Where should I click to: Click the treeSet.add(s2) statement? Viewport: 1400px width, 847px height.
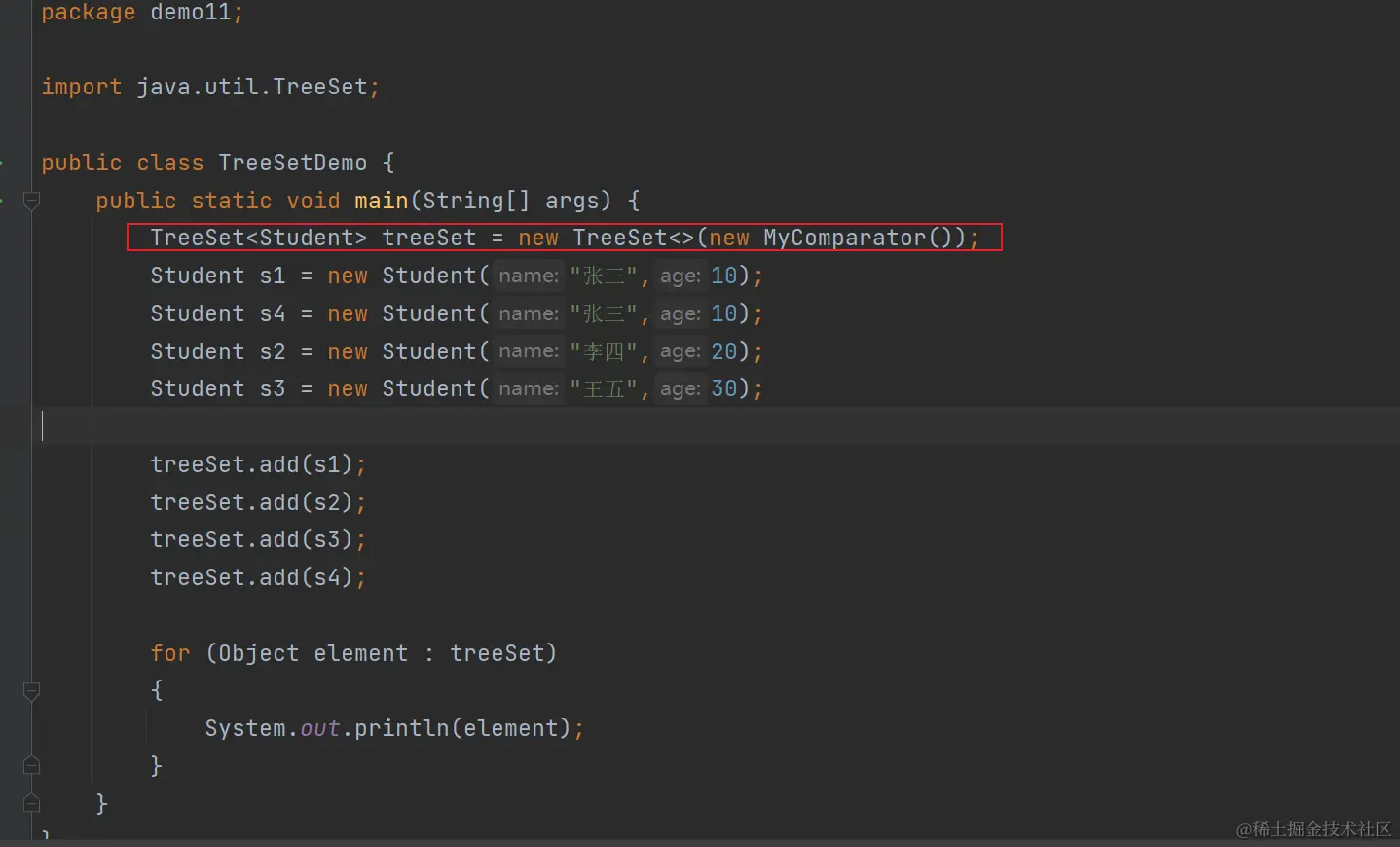click(258, 502)
